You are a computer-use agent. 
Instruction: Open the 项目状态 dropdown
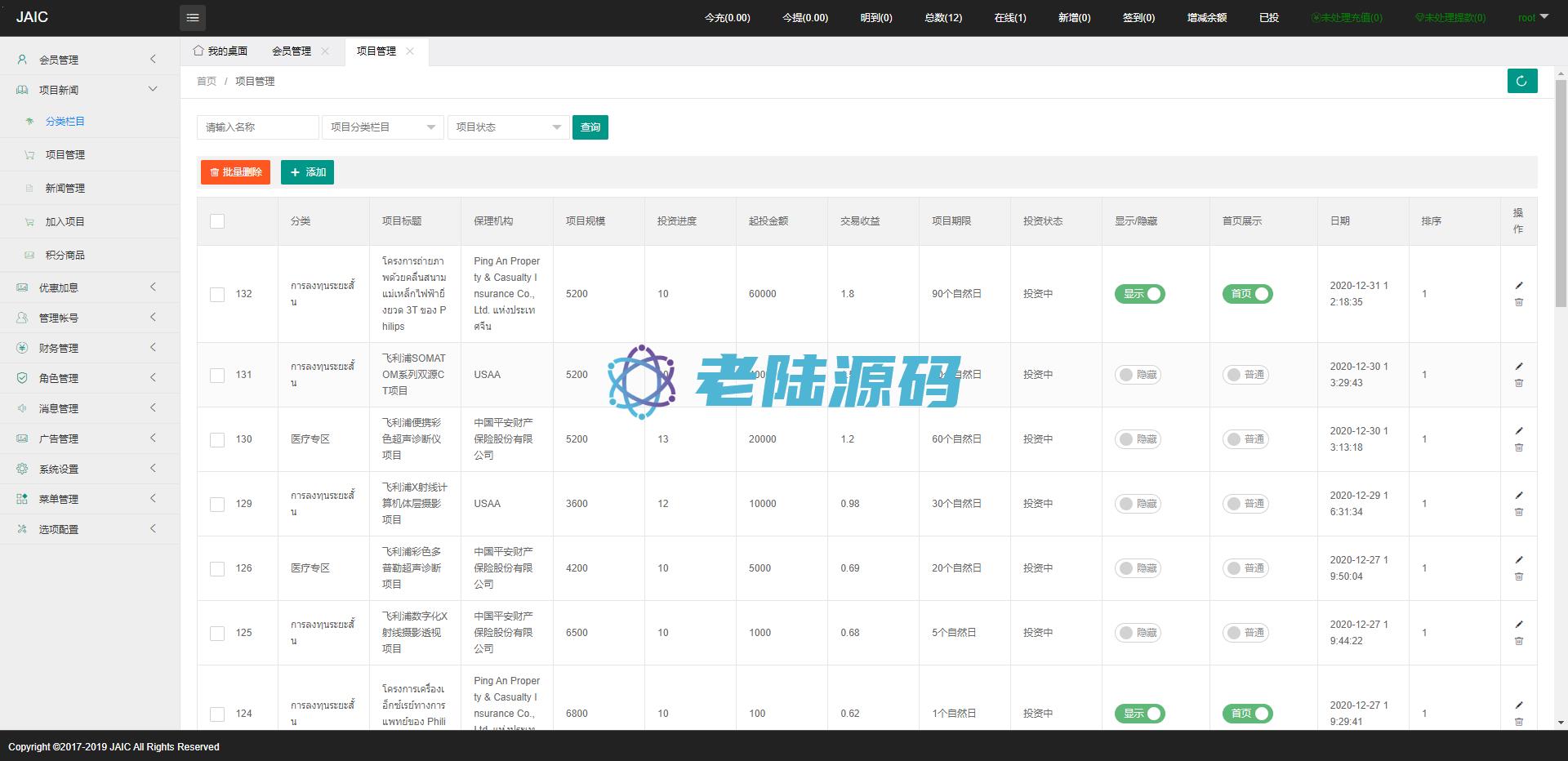(x=508, y=127)
